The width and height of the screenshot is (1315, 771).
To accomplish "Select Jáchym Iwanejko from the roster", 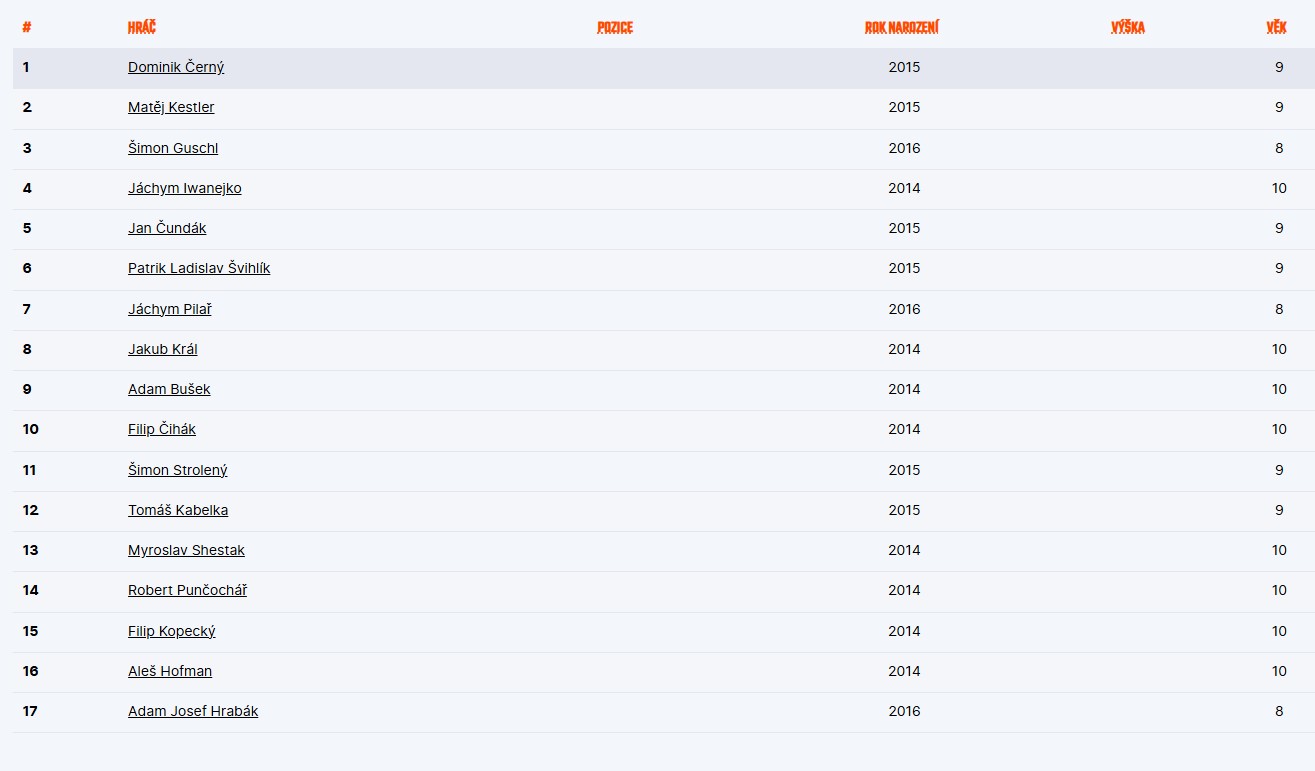I will point(185,188).
